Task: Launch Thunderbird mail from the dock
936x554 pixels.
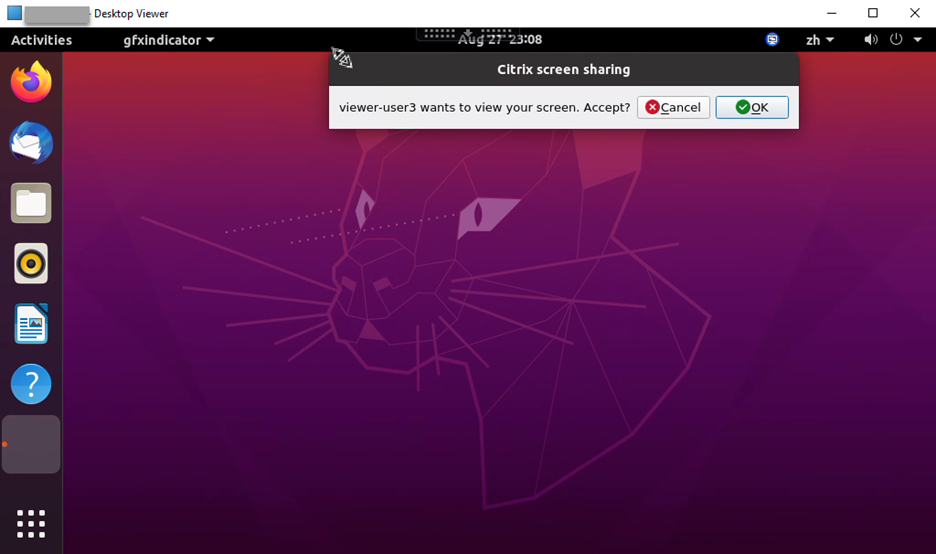Action: [x=31, y=143]
